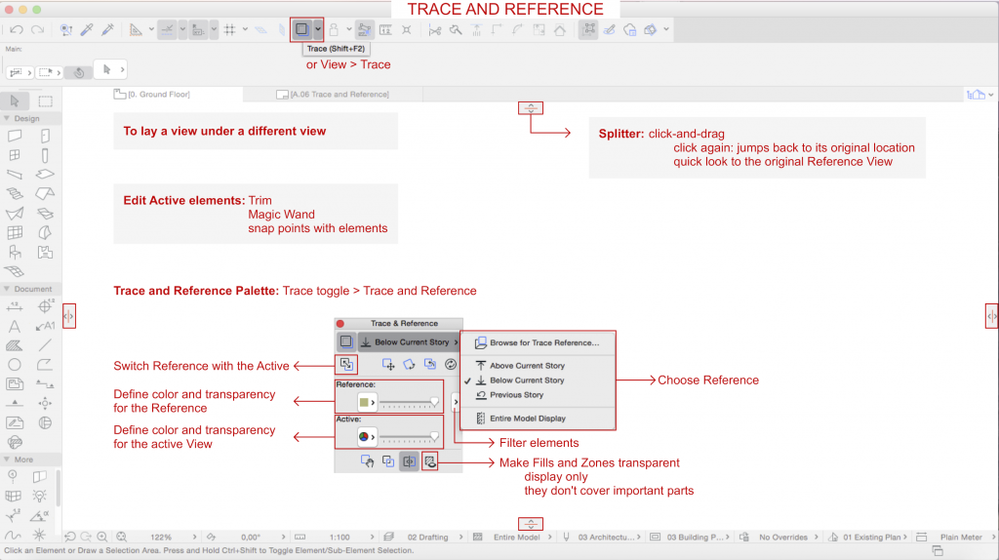Click the Move Reference icon in palette
999x560 pixels.
(x=388, y=364)
